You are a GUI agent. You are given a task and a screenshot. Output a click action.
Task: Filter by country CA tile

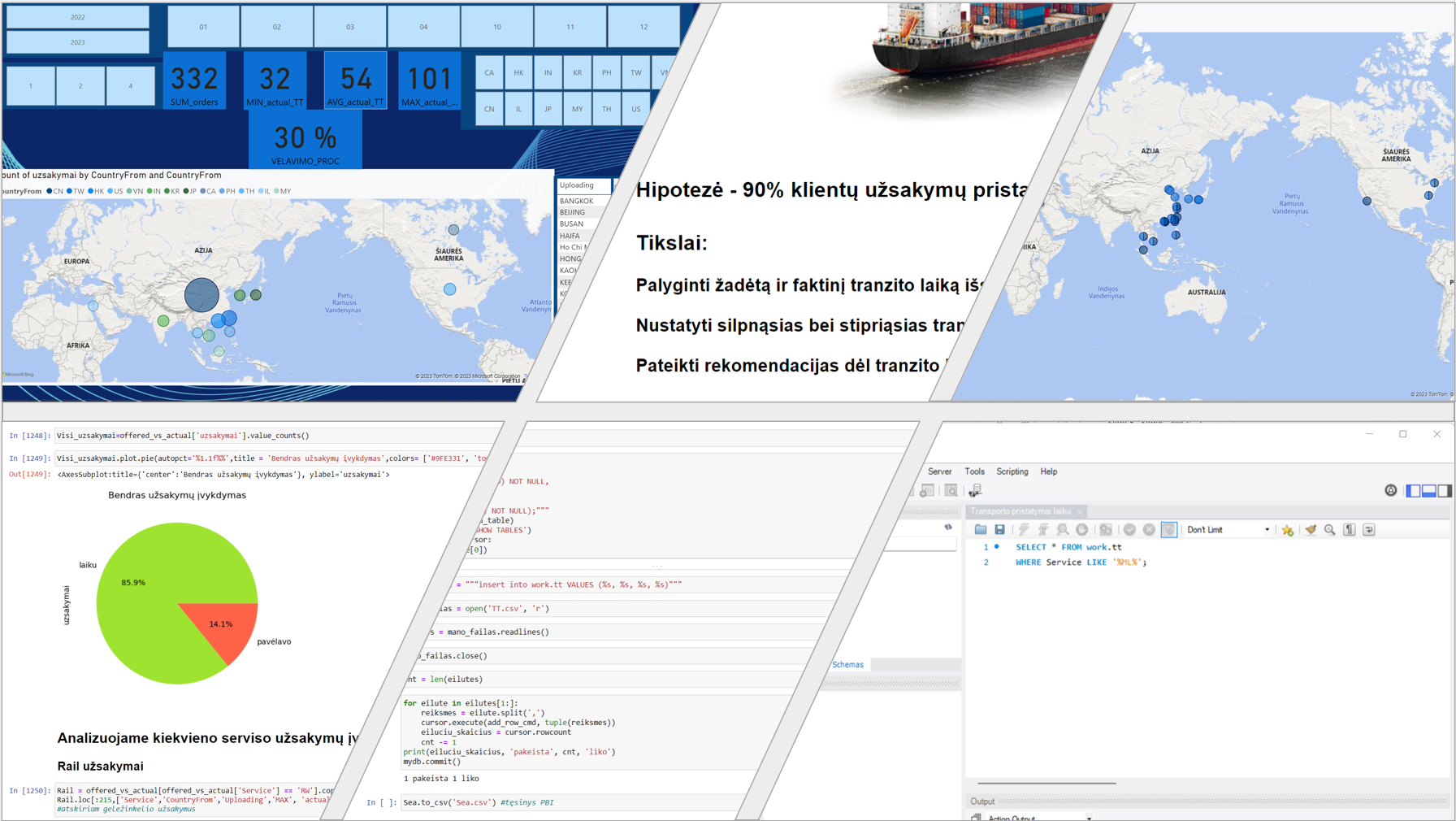point(489,72)
